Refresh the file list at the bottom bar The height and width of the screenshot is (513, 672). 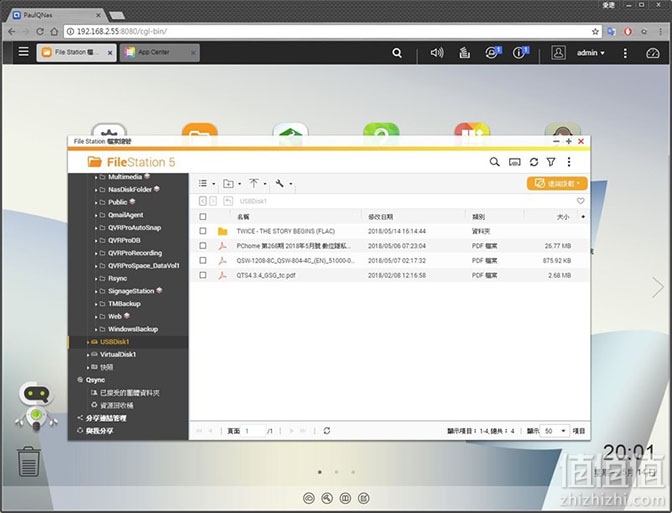327,430
